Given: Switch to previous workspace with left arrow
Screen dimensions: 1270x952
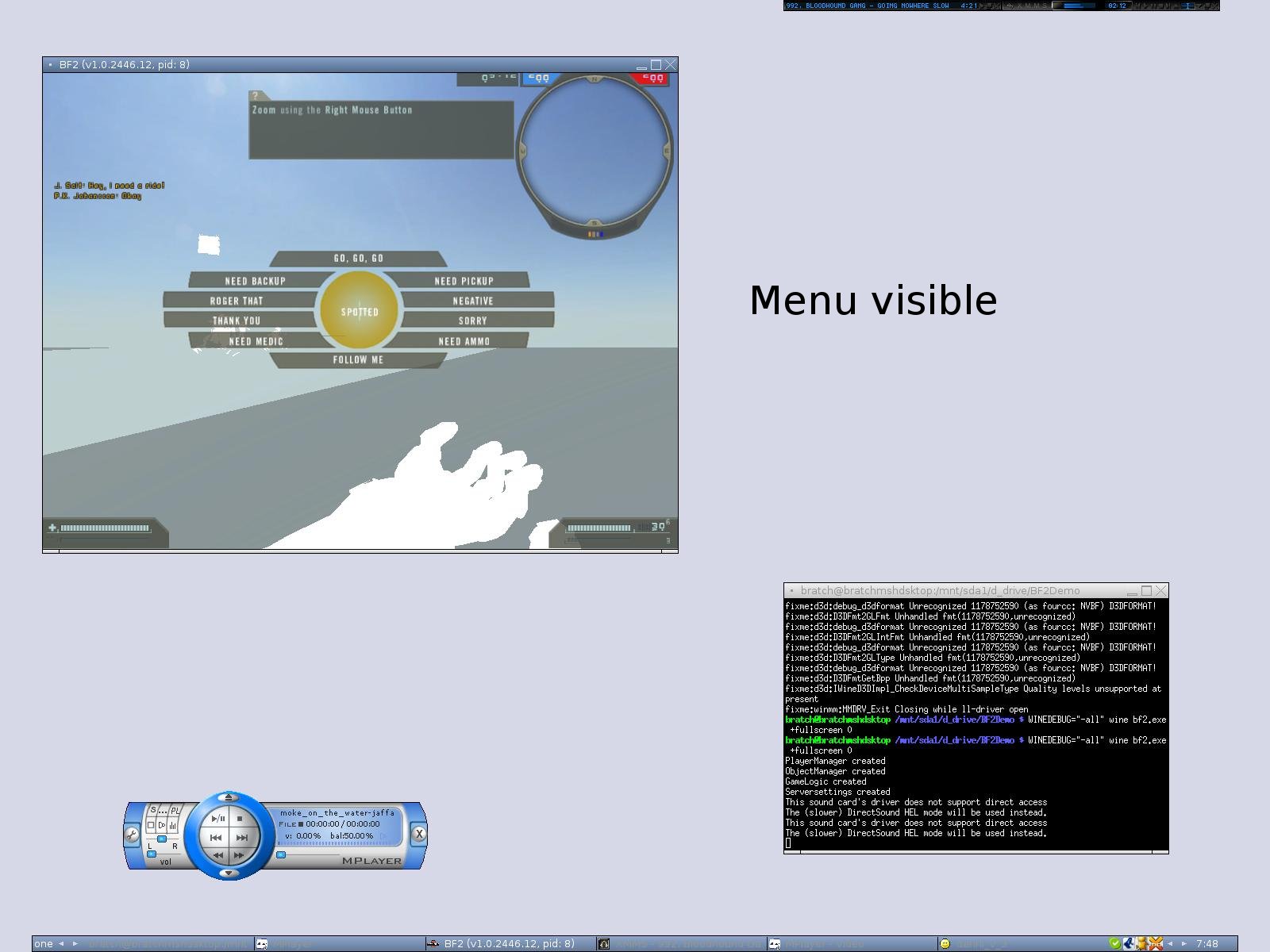Looking at the screenshot, I should click(61, 943).
